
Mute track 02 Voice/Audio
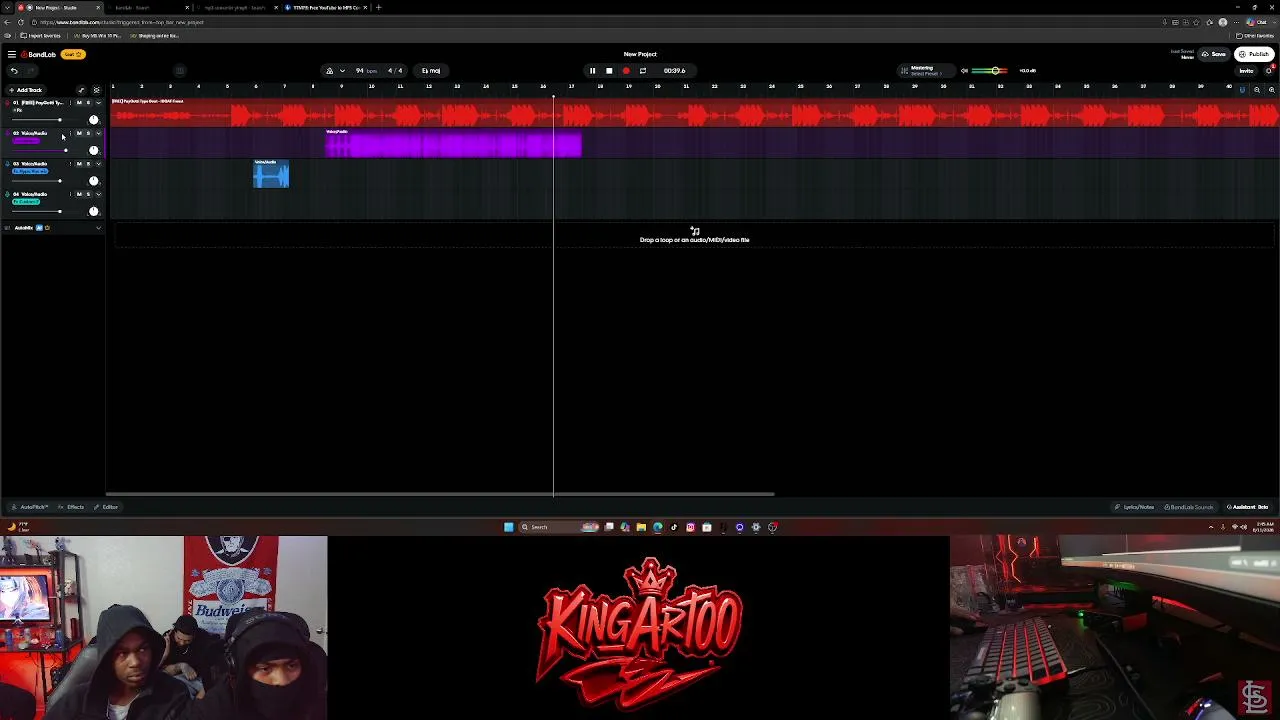[x=79, y=133]
